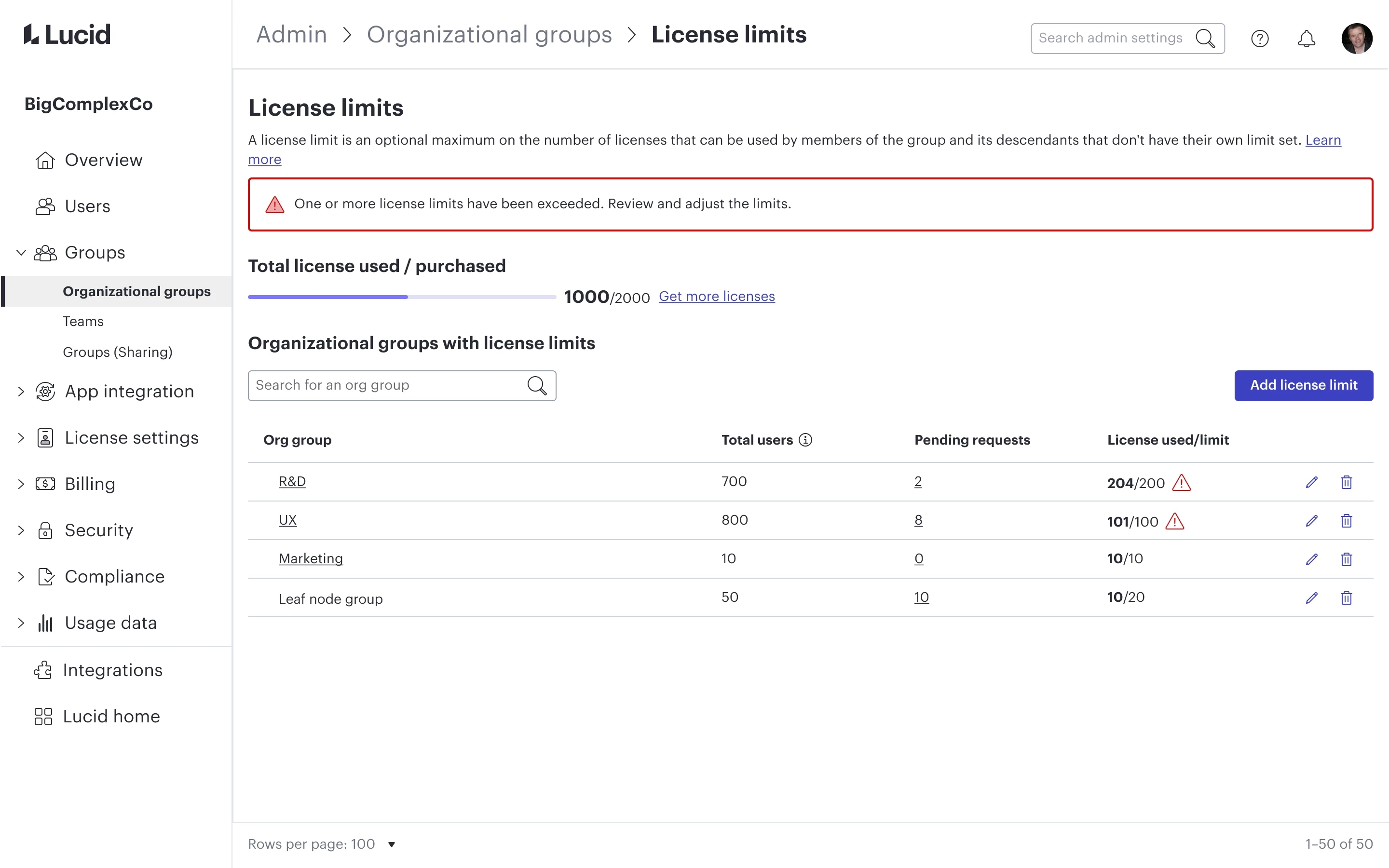The height and width of the screenshot is (868, 1389).
Task: Click the Lucid logo
Action: [x=67, y=34]
